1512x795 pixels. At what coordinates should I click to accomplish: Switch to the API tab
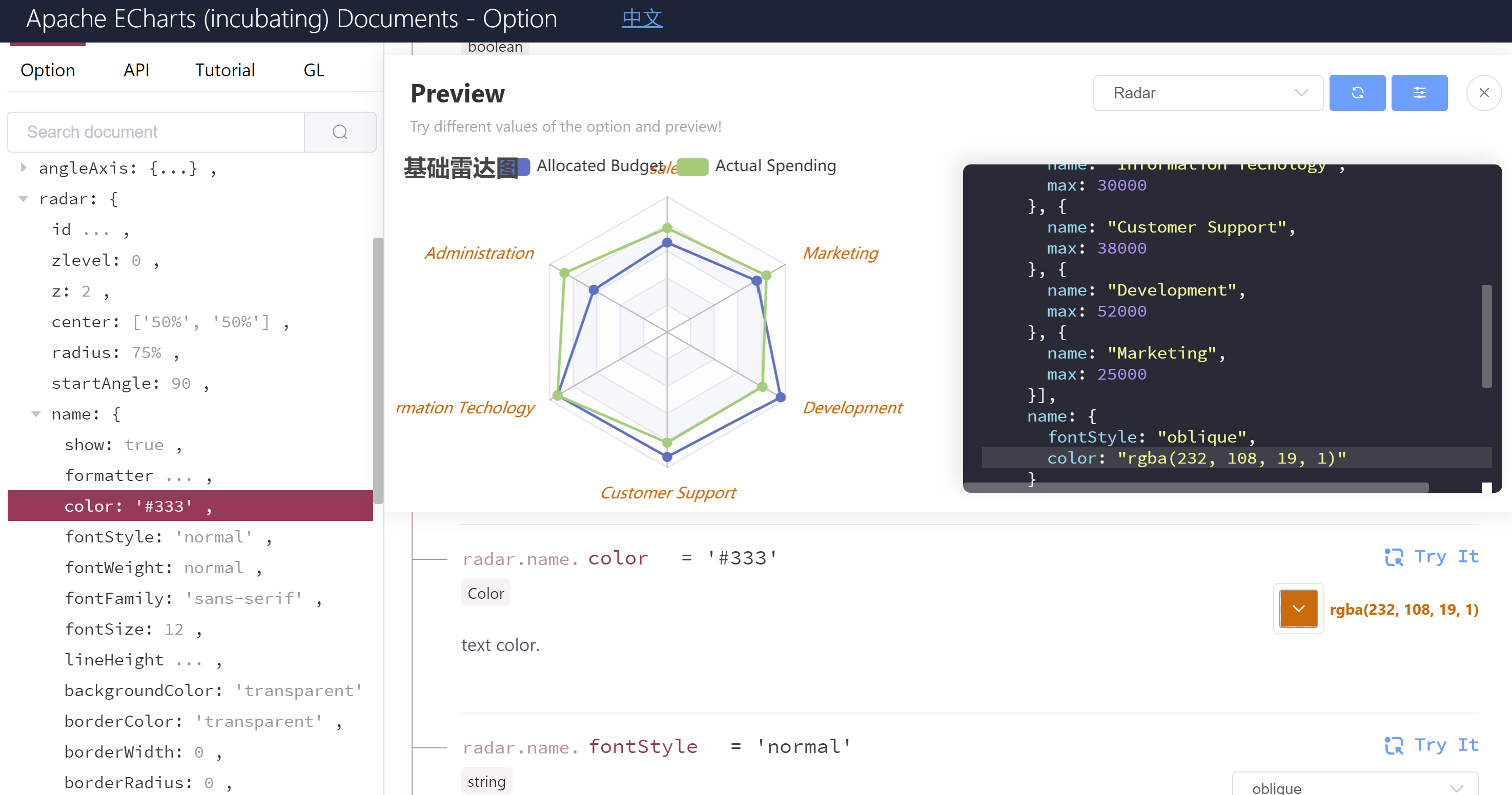136,70
